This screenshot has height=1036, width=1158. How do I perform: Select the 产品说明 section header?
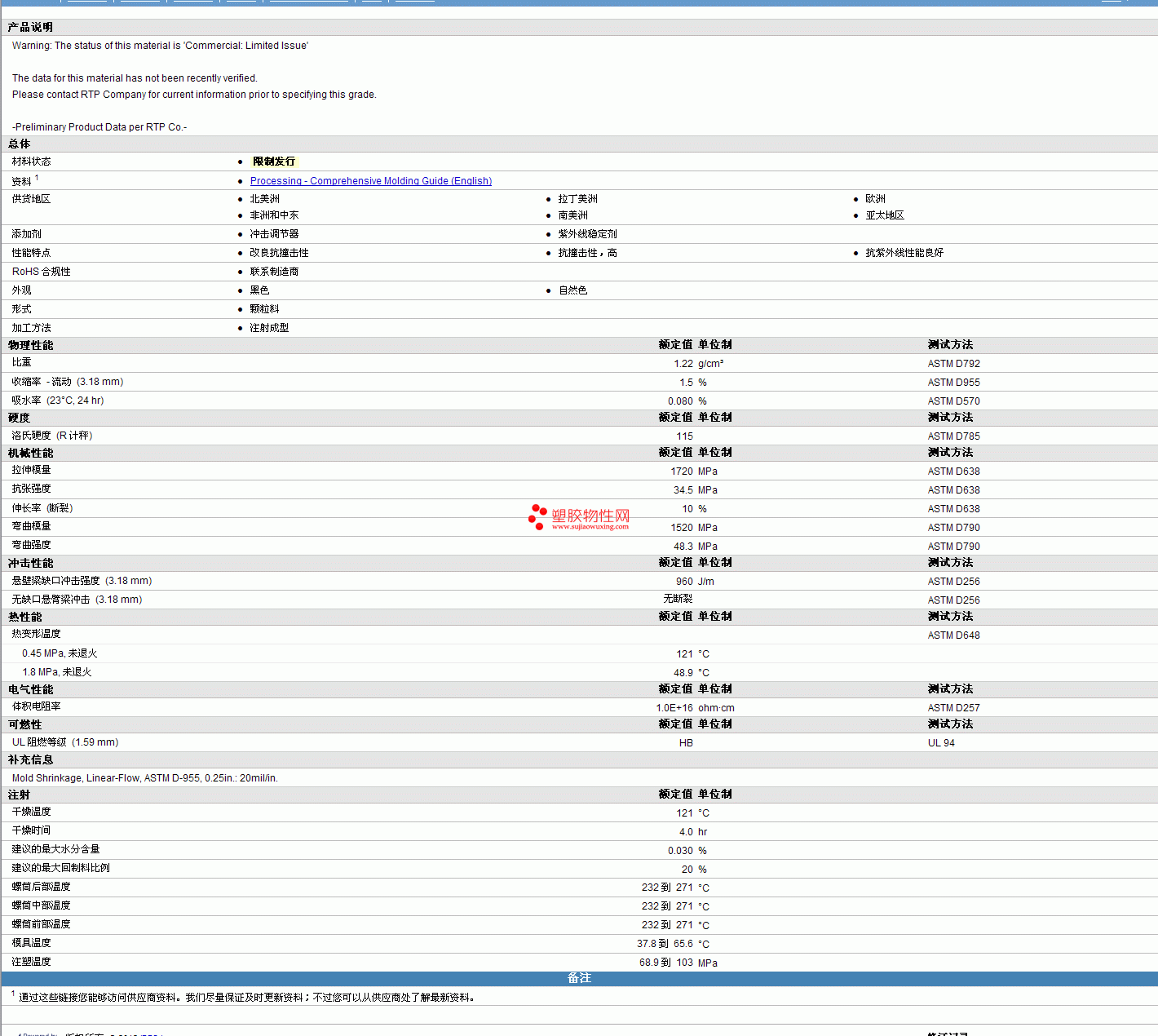[x=31, y=28]
